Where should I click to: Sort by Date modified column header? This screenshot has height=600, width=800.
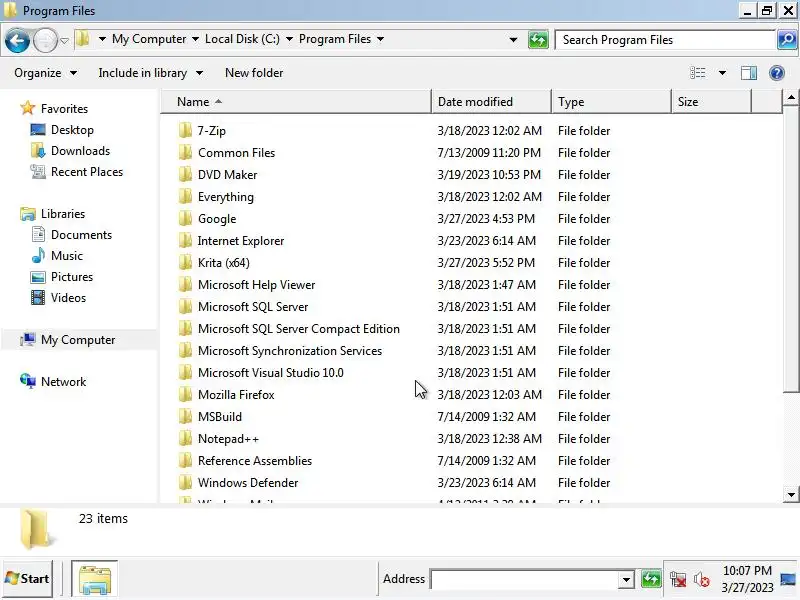pos(491,102)
